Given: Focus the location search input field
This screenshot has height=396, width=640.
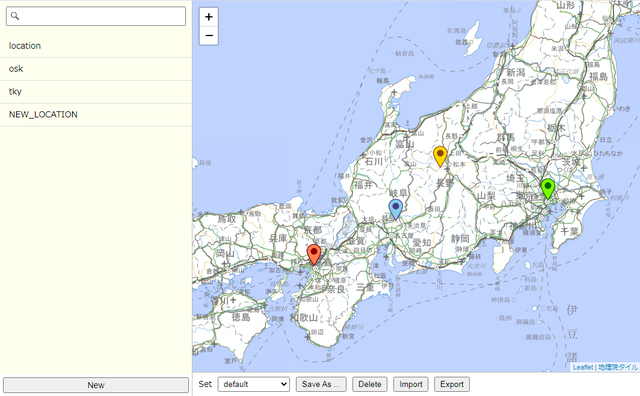Looking at the screenshot, I should click(96, 16).
